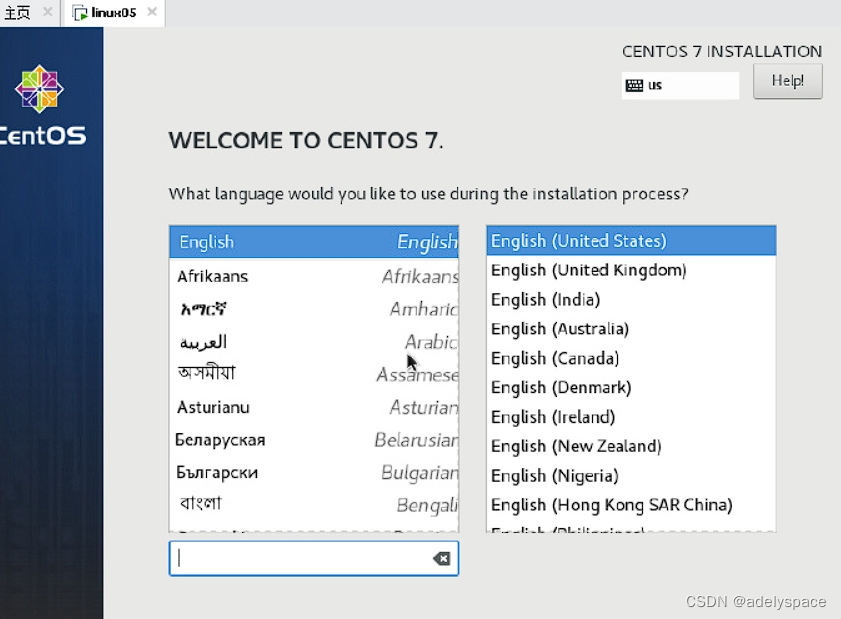Select the Assamese language row
The width and height of the screenshot is (841, 619).
[x=314, y=374]
